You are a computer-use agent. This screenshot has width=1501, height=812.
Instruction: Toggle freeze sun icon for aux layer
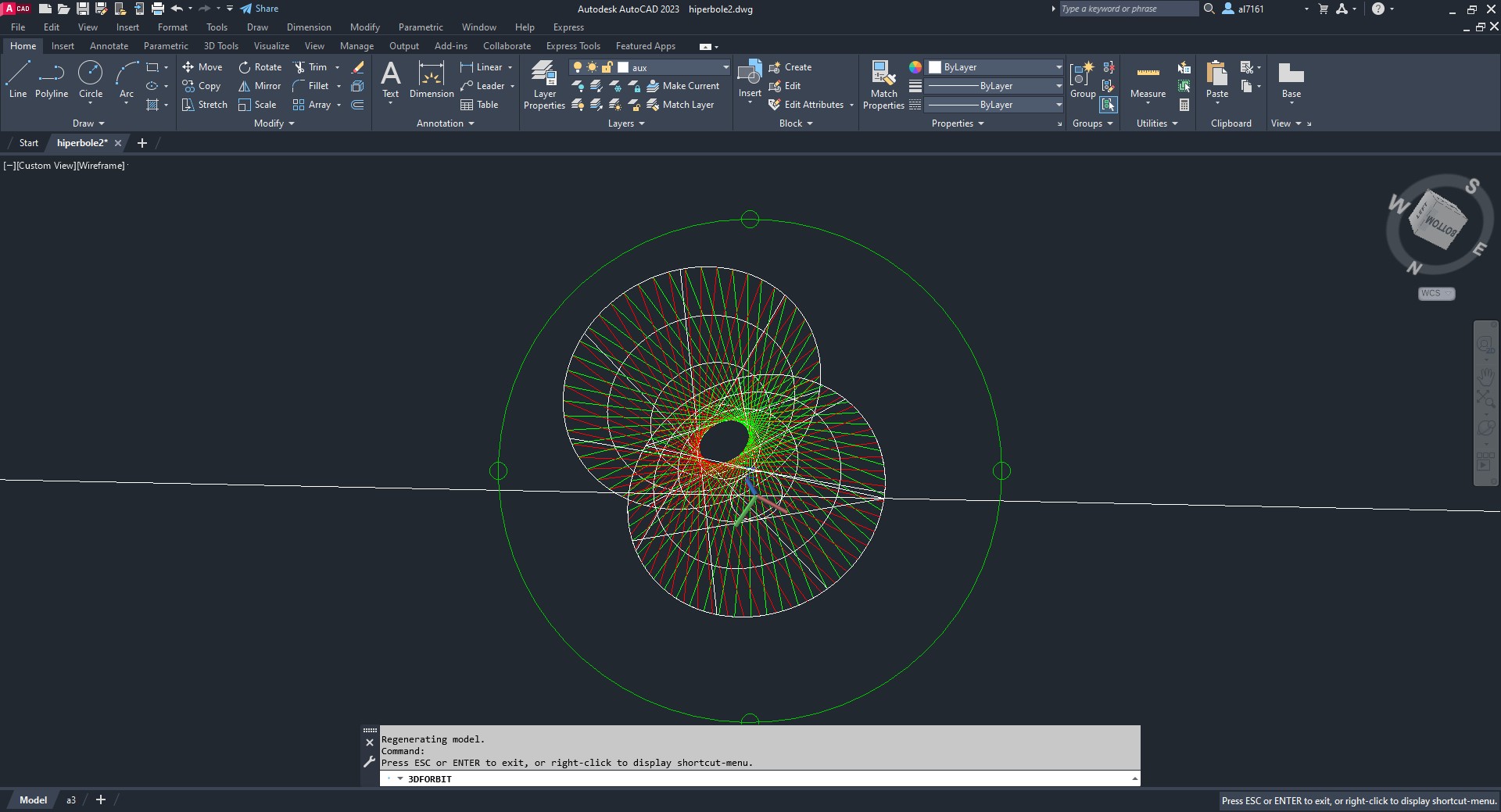click(x=592, y=67)
